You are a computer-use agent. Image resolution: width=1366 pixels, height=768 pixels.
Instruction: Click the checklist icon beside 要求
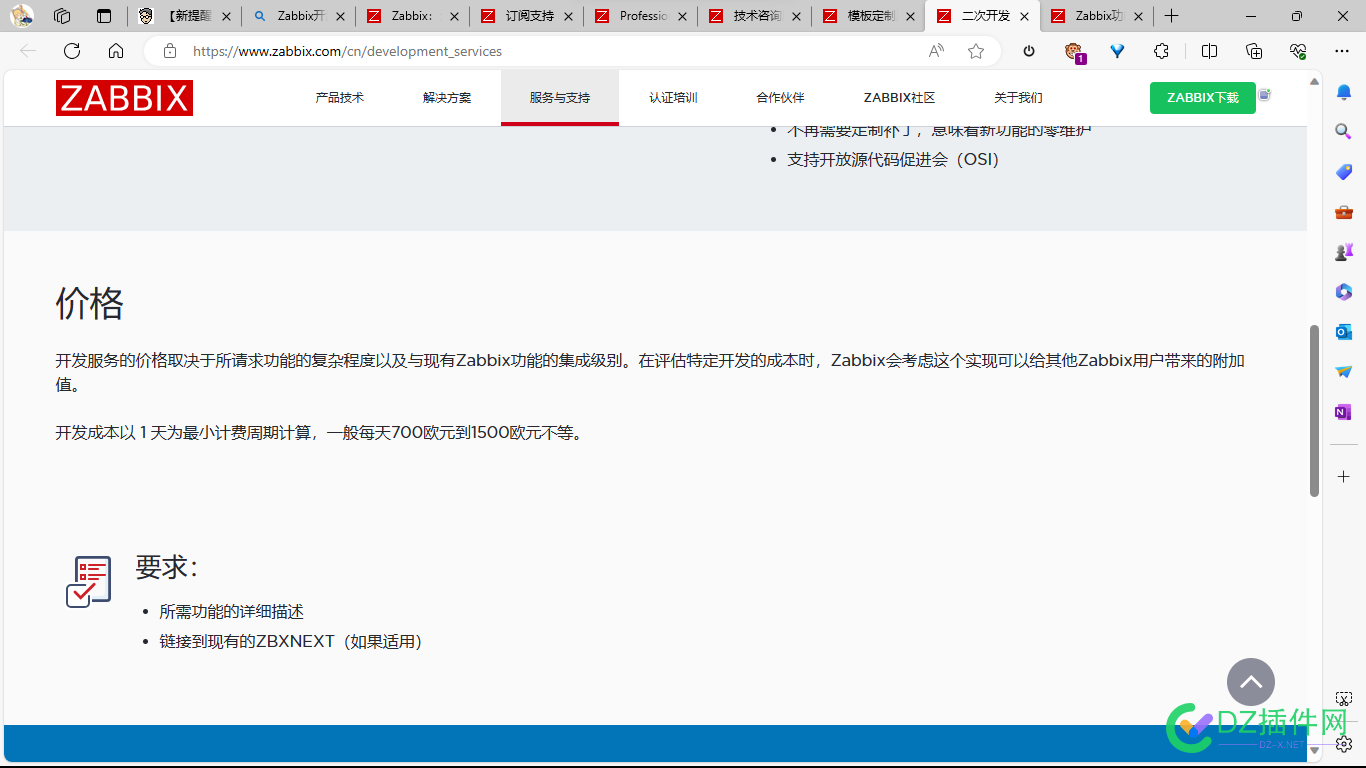coord(89,582)
